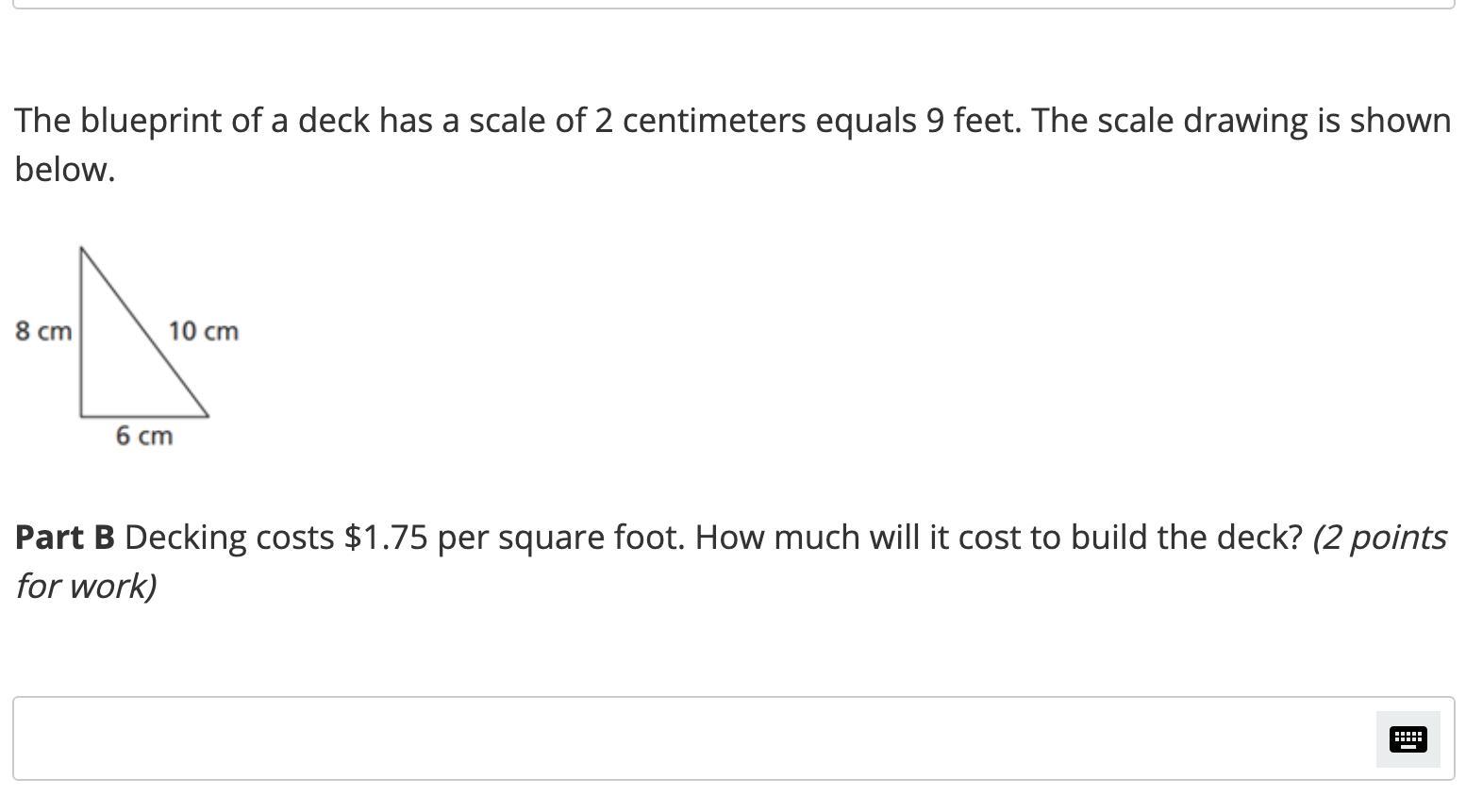Click the "6 cm" base label
Viewport: 1466px width, 812px height.
coord(144,436)
